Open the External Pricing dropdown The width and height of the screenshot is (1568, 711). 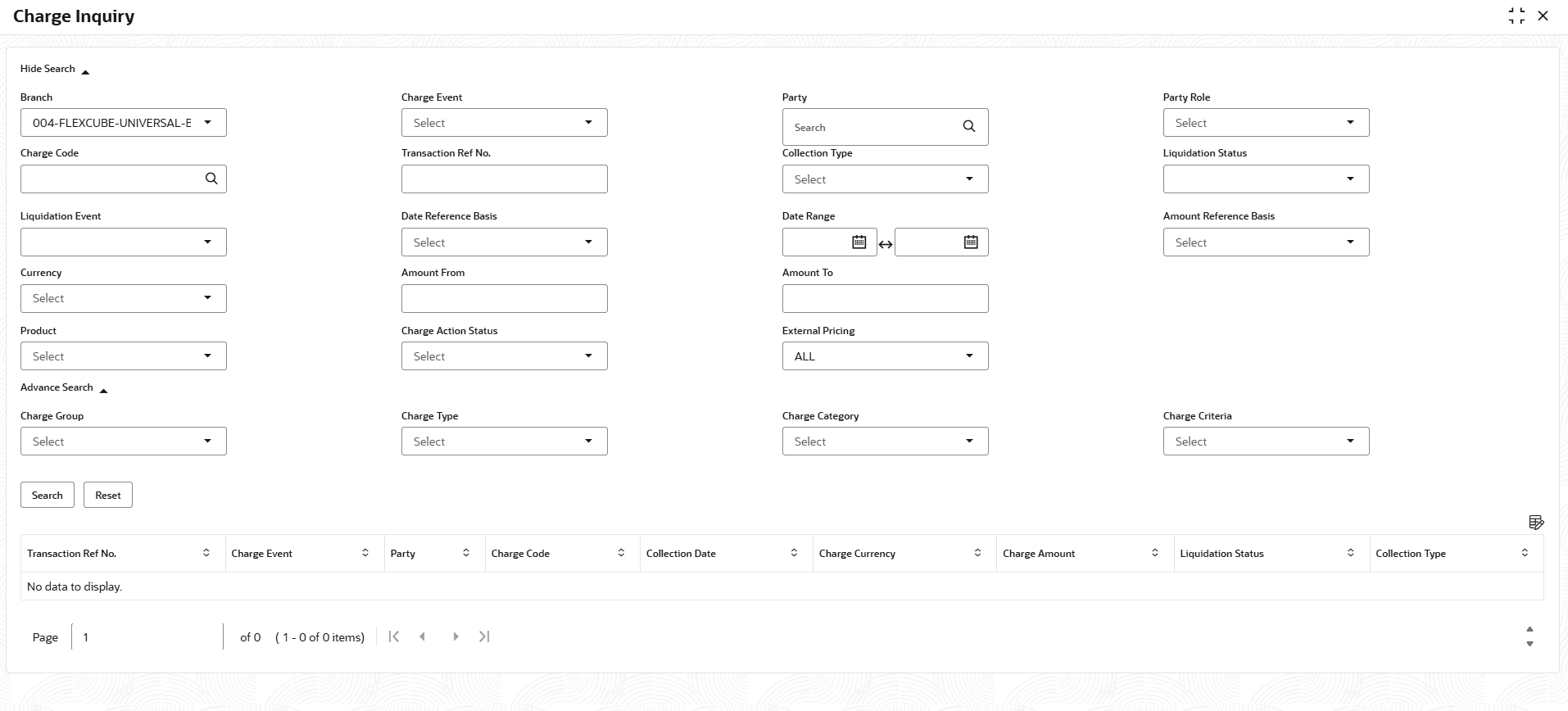click(886, 356)
